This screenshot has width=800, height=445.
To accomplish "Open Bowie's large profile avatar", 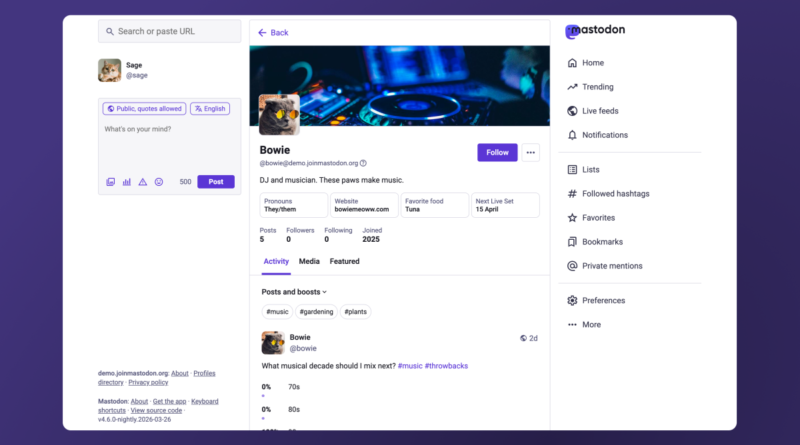I will (279, 114).
